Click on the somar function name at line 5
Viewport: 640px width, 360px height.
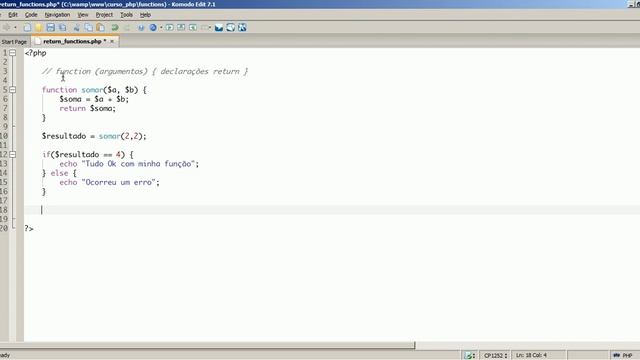(x=92, y=90)
